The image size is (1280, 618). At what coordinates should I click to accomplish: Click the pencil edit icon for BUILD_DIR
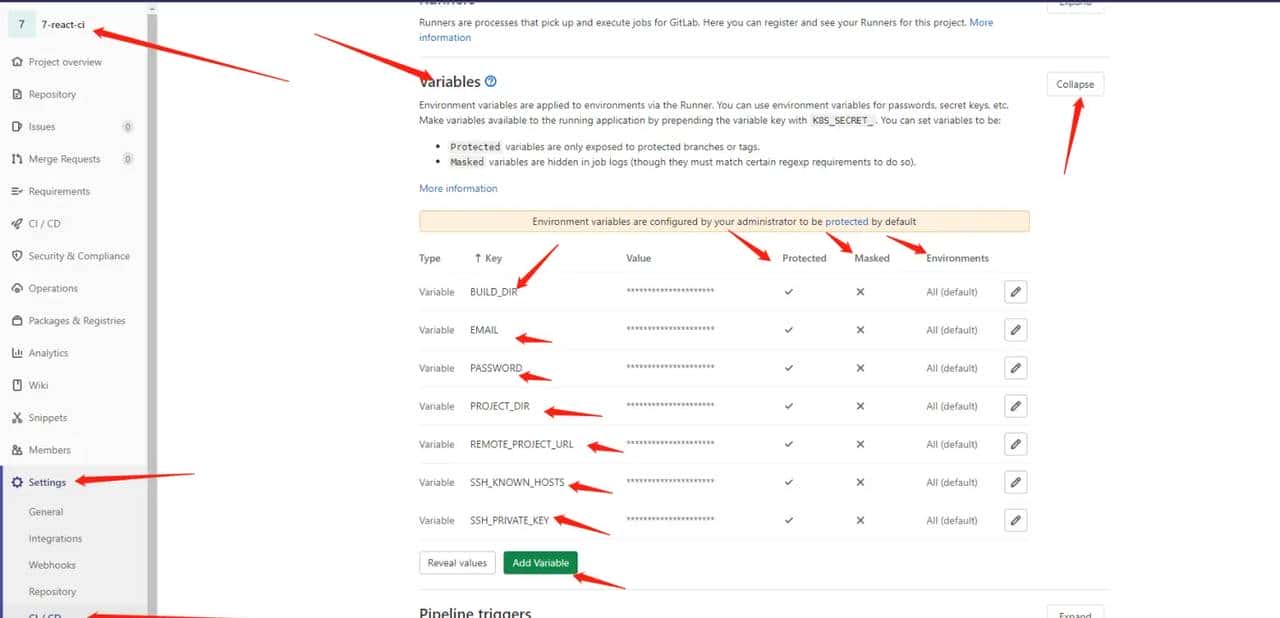pyautogui.click(x=1015, y=292)
